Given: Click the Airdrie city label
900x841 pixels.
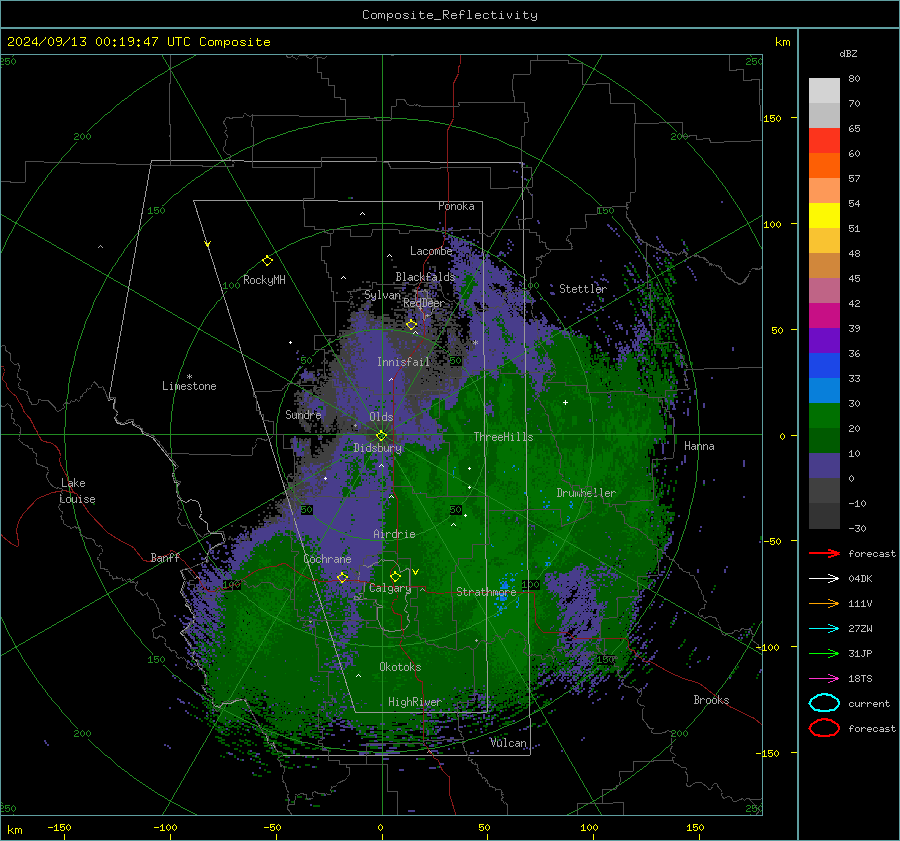Looking at the screenshot, I should 394,534.
